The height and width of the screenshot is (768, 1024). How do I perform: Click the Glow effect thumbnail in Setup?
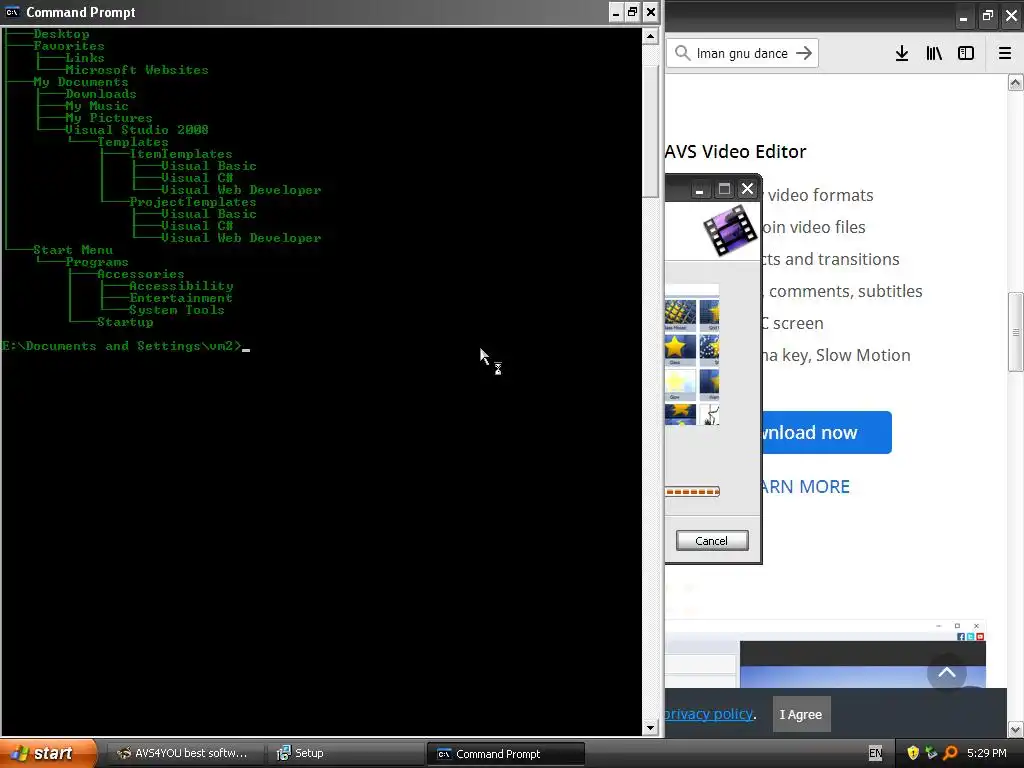(x=680, y=385)
